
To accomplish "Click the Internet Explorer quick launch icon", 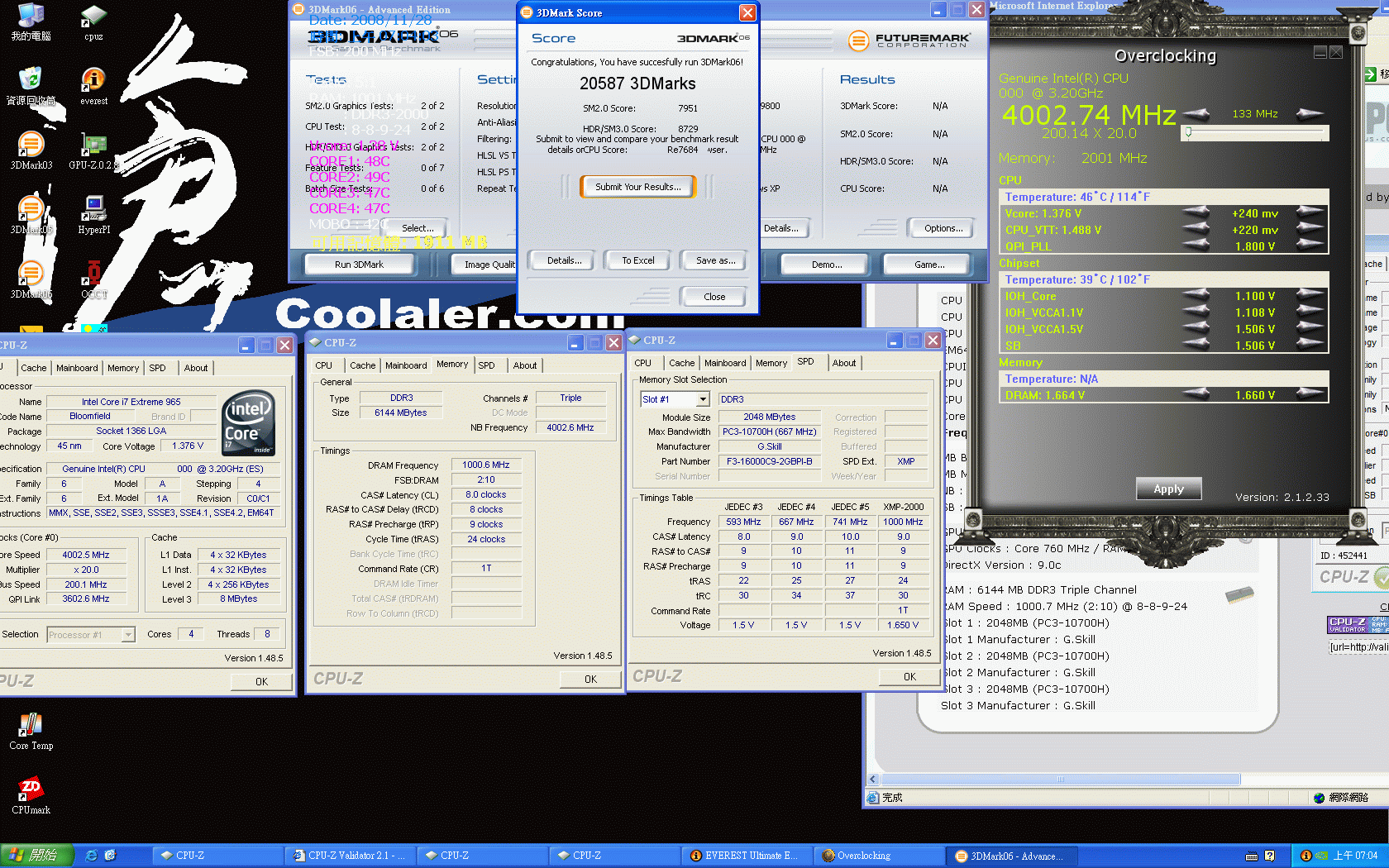I will click(92, 856).
